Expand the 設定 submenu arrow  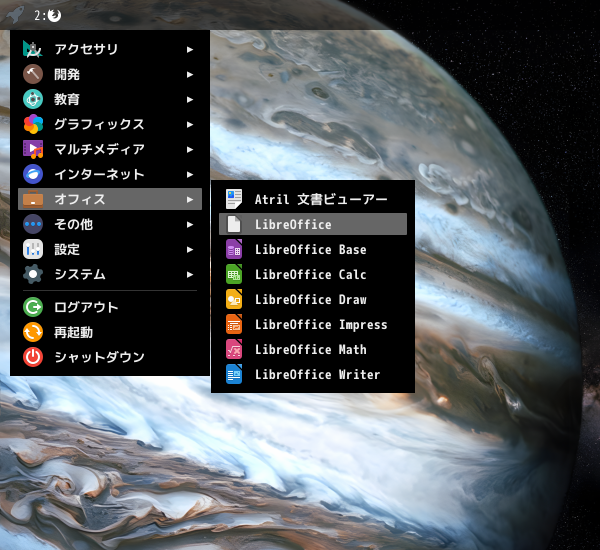coord(190,250)
